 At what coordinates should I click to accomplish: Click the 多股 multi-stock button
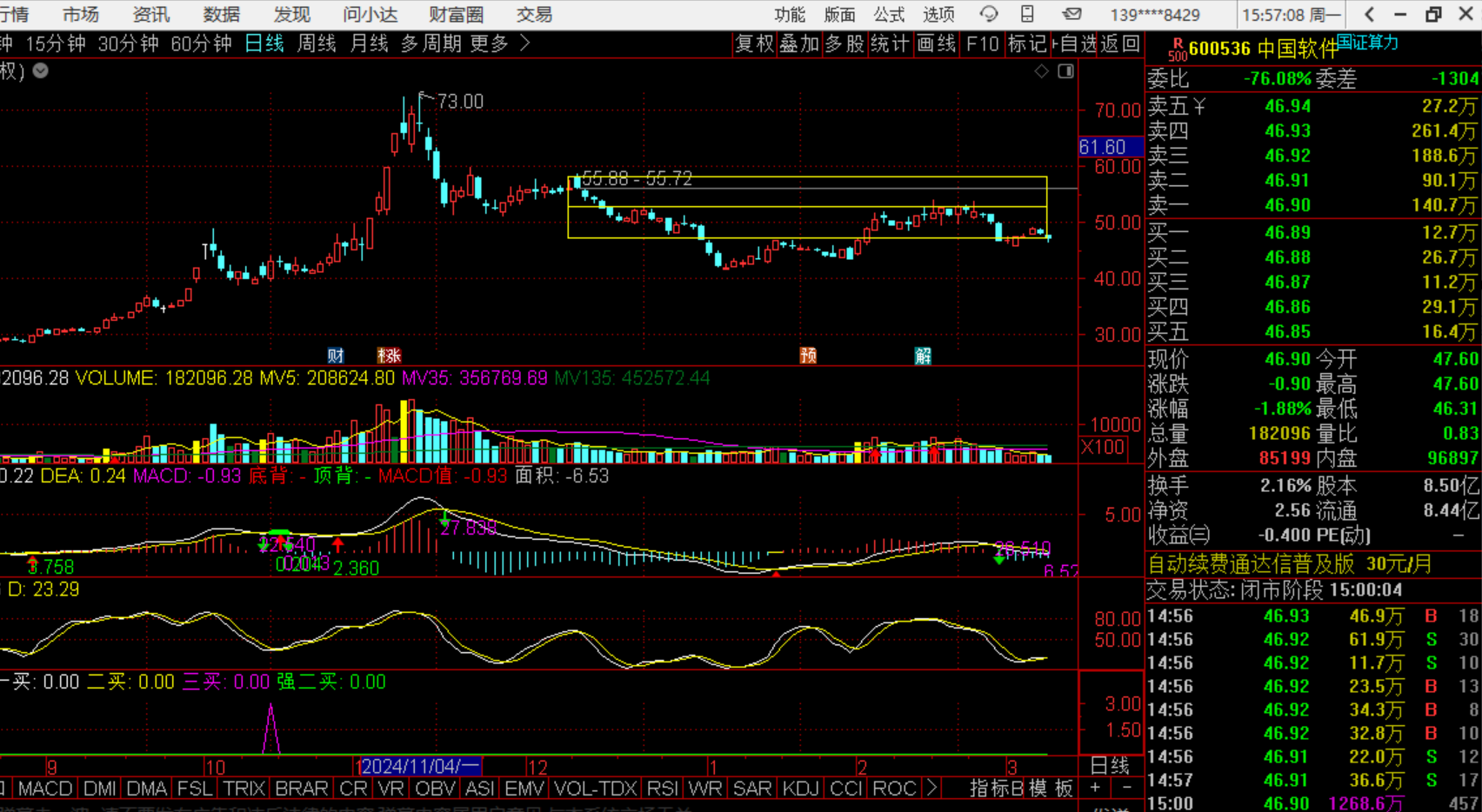pyautogui.click(x=844, y=43)
